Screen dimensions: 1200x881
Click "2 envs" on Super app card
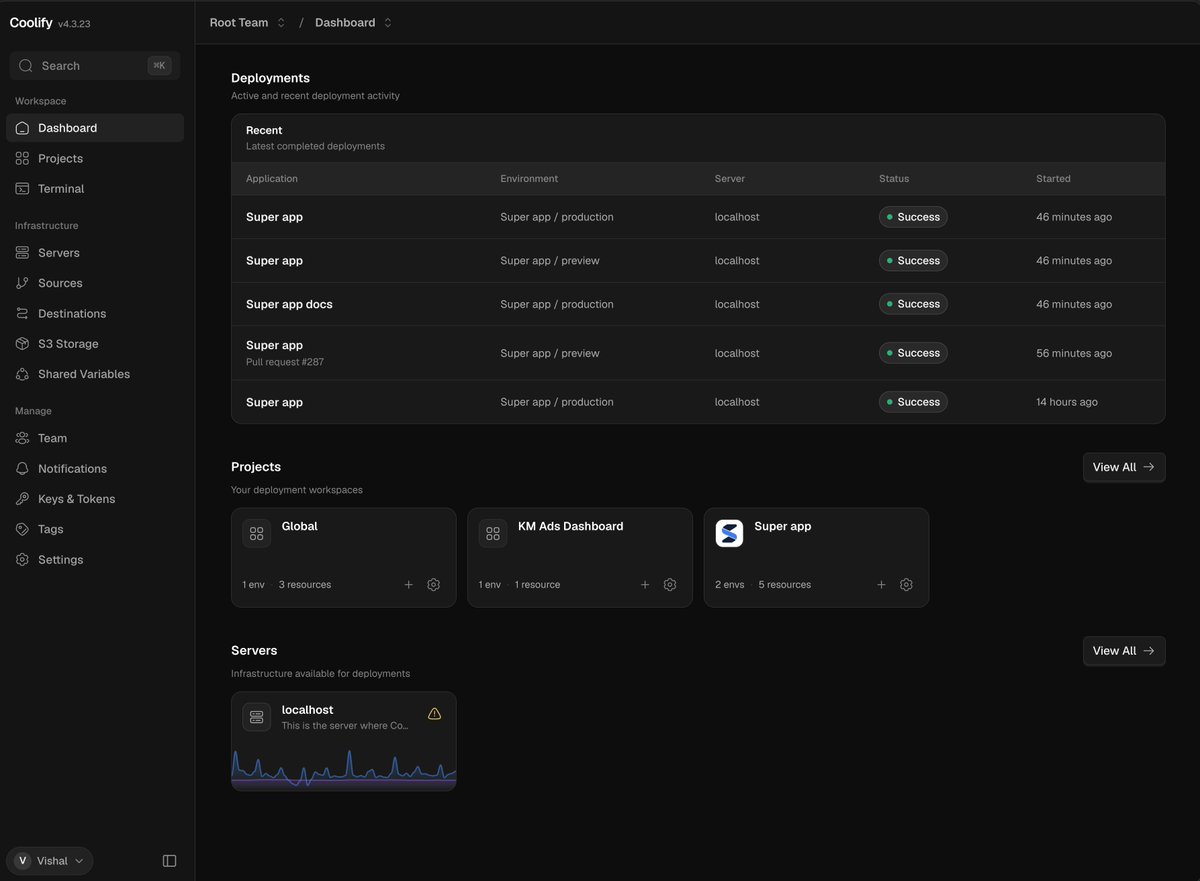pos(730,585)
